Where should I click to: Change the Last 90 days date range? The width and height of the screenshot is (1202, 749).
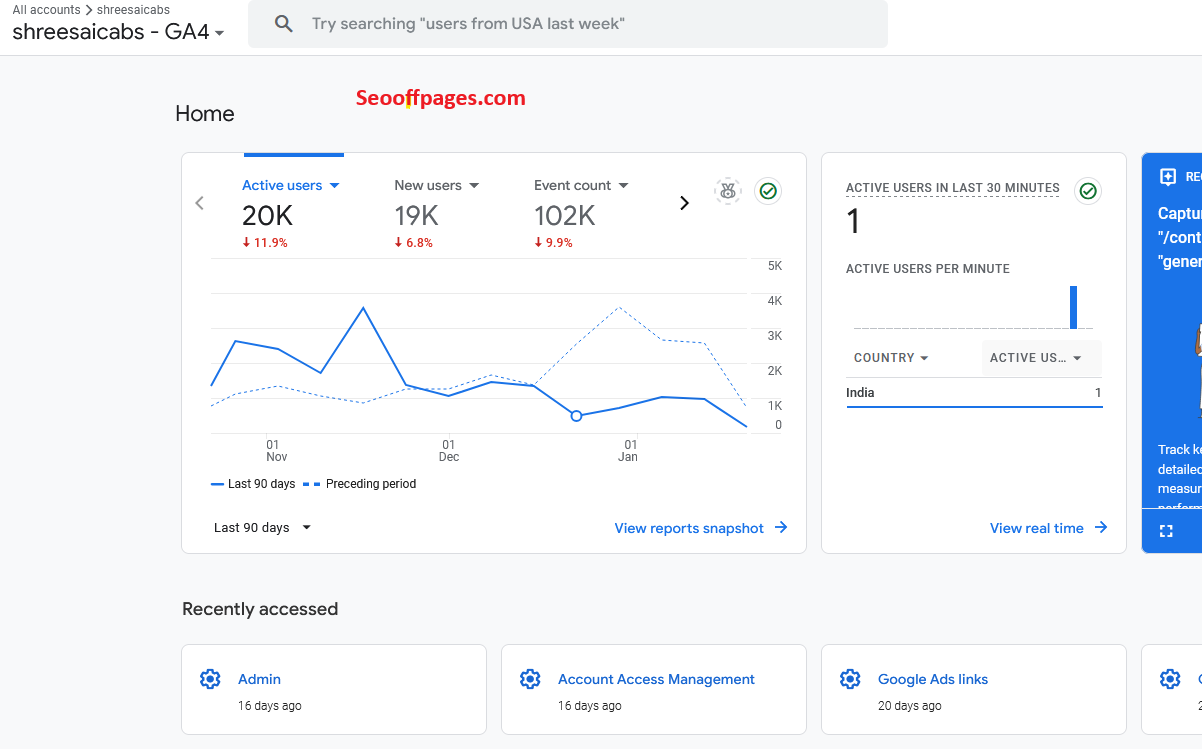[263, 528]
